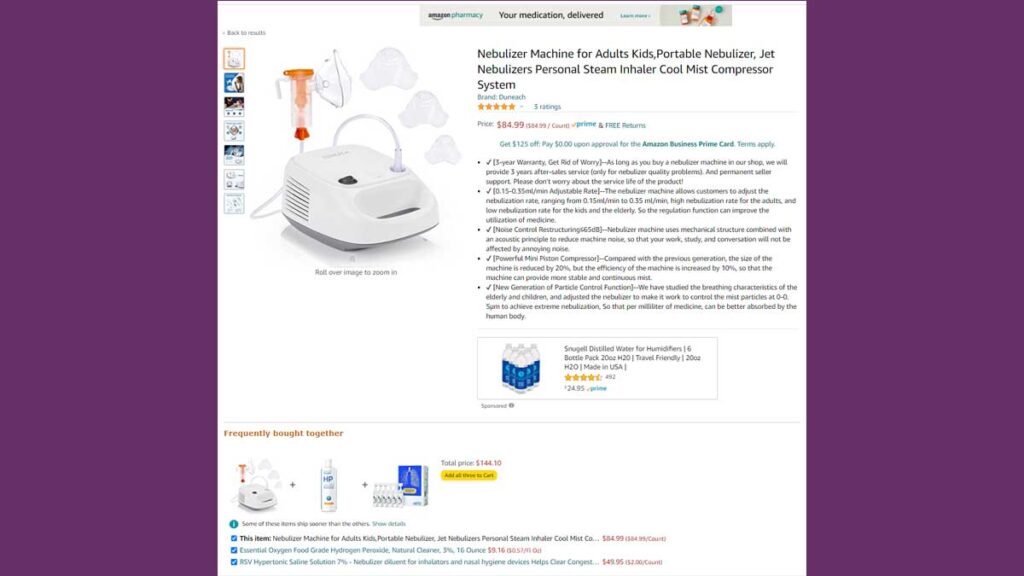Uncheck the Essential Oxygen Hydrogen Peroxide checkbox
Image resolution: width=1024 pixels, height=576 pixels.
234,551
